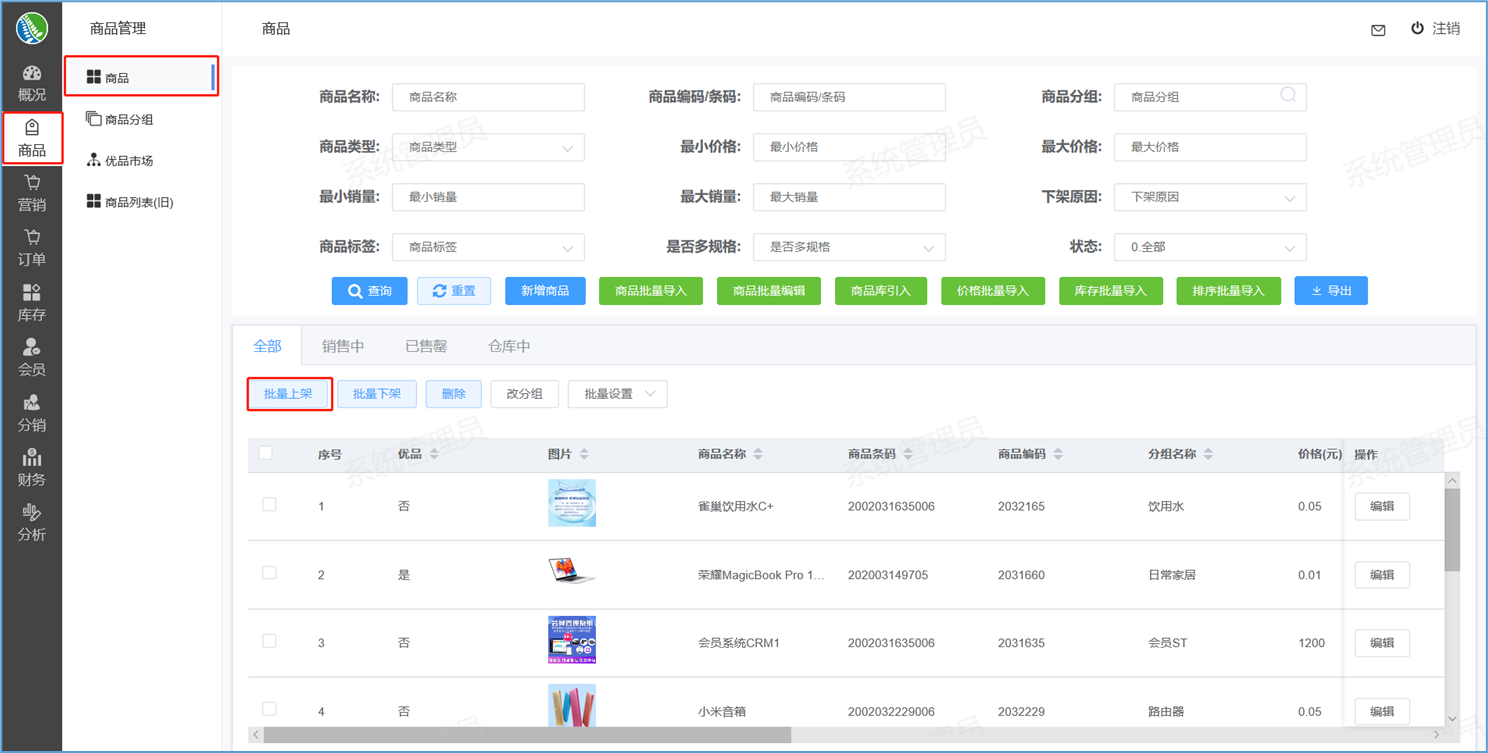Click the 商品名称 input field
Screen dimensions: 1488x753
tap(488, 97)
